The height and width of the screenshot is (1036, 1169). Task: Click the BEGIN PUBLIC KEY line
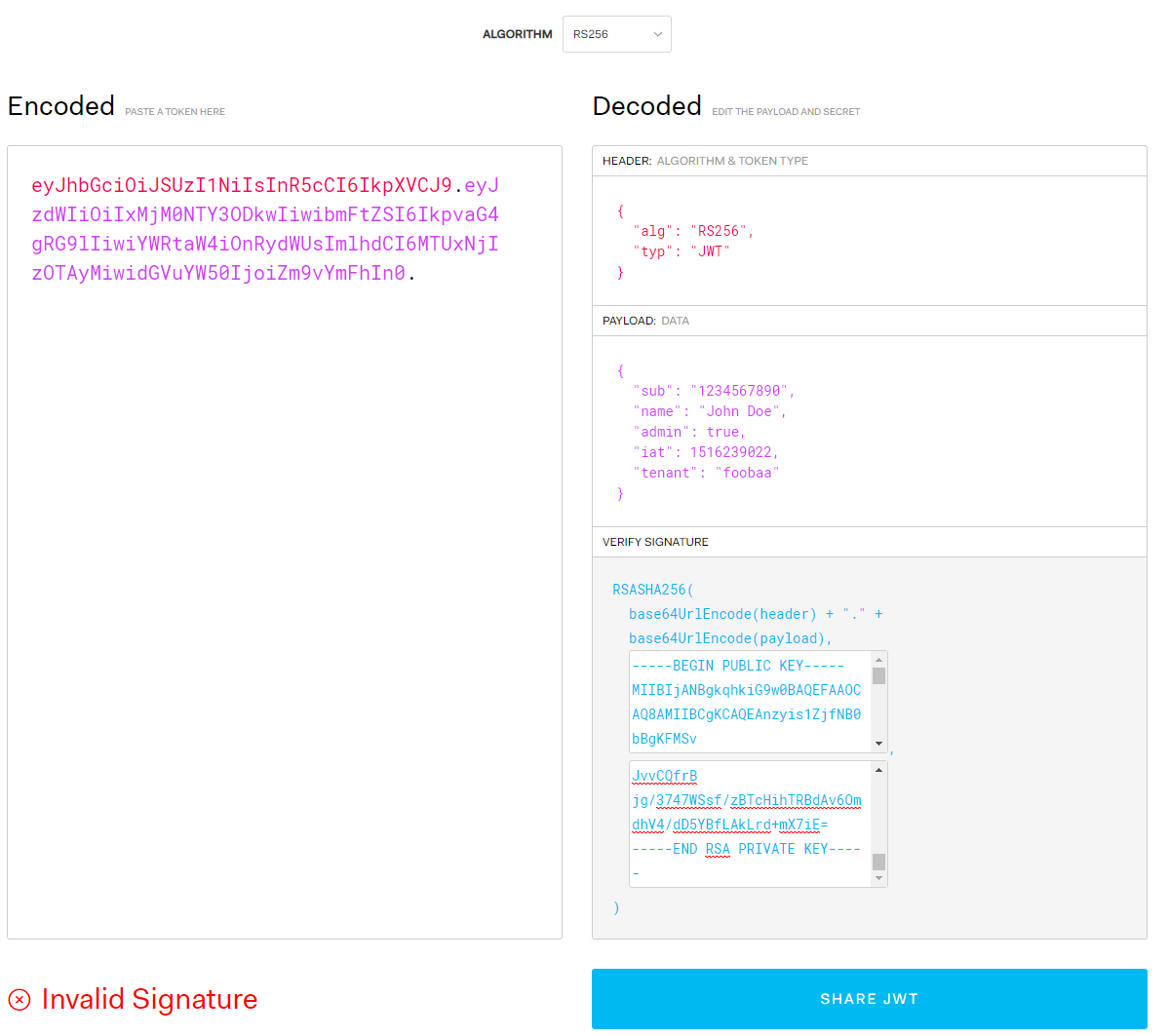point(737,666)
